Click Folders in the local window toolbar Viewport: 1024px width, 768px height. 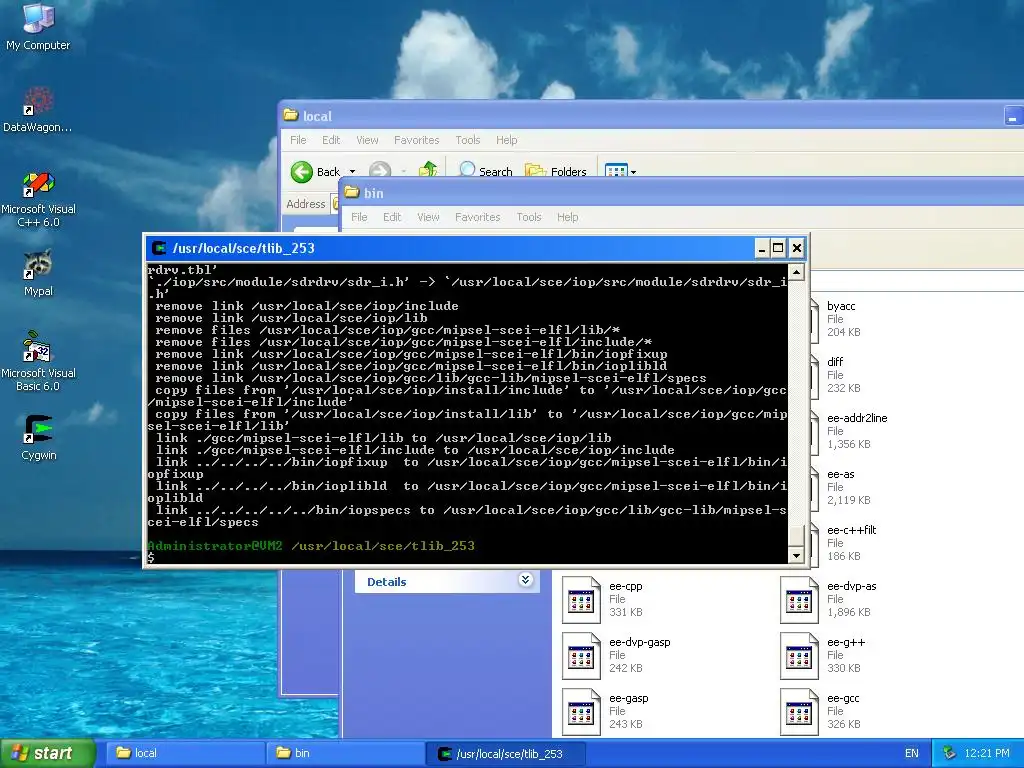(x=556, y=171)
